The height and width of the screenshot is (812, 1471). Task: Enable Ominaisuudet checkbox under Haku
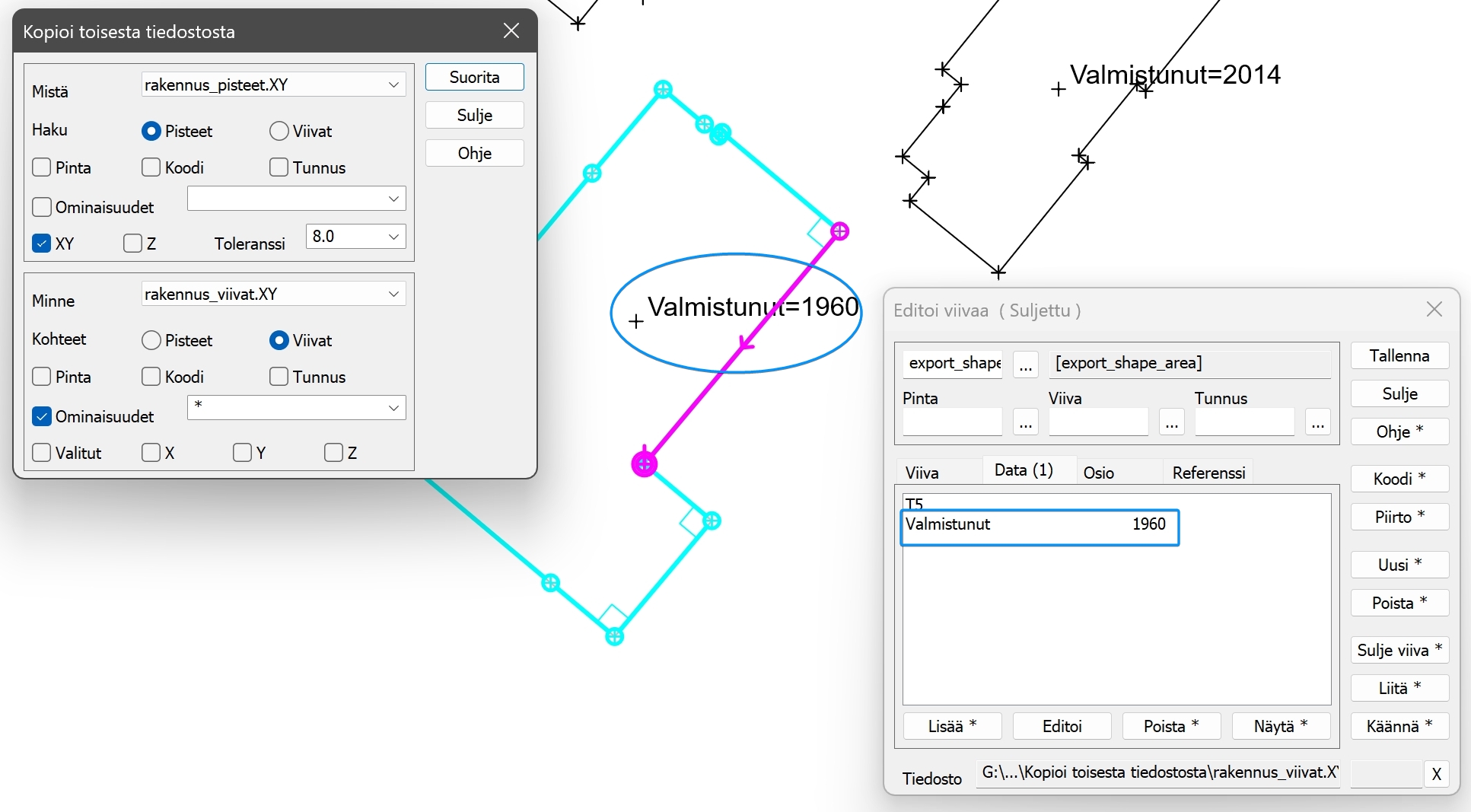(x=42, y=207)
